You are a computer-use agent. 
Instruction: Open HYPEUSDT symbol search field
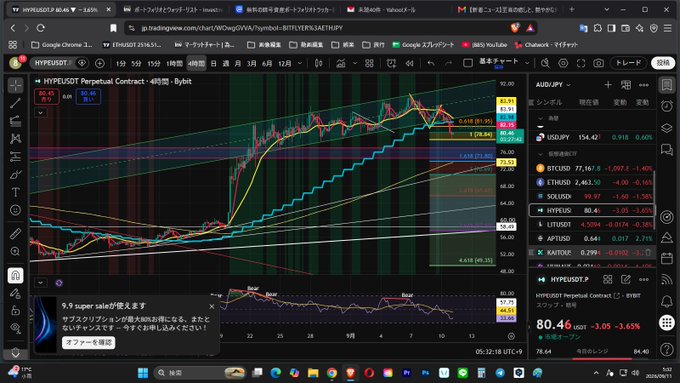point(53,63)
